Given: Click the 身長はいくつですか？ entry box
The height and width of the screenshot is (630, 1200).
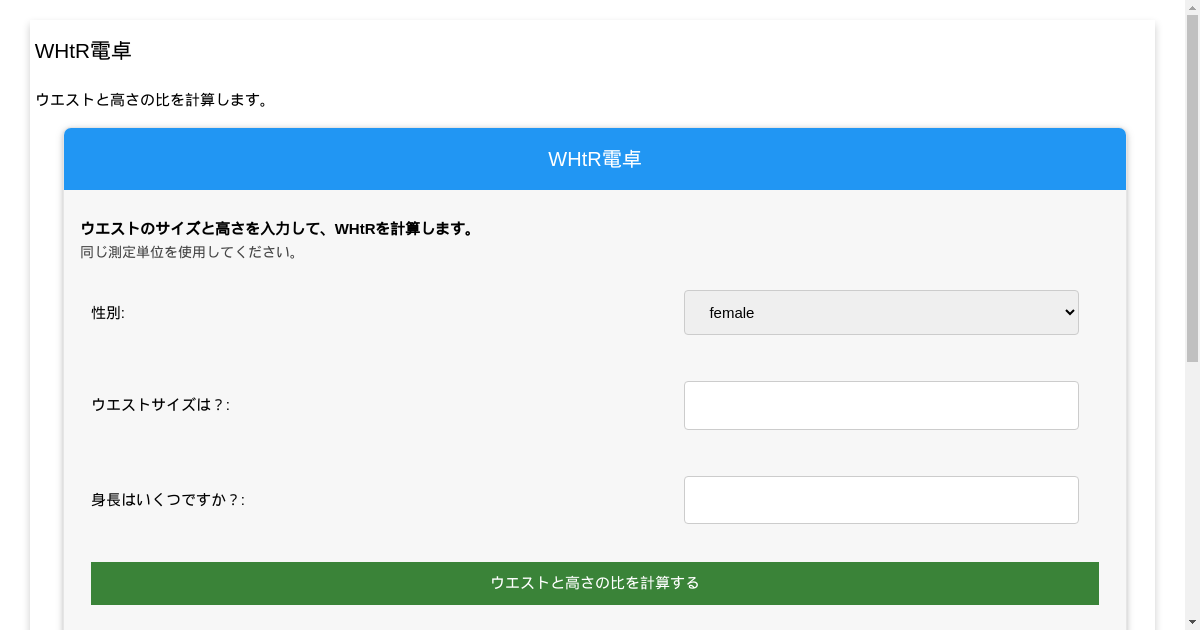Looking at the screenshot, I should 881,499.
